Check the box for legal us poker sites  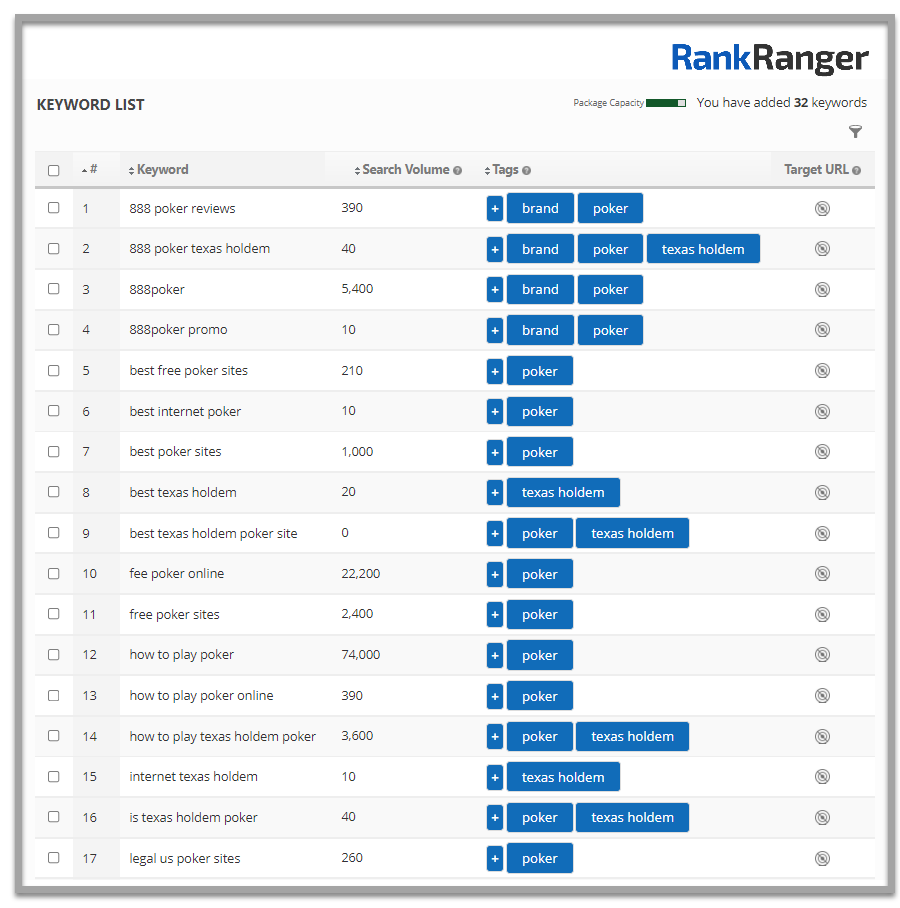[53, 858]
